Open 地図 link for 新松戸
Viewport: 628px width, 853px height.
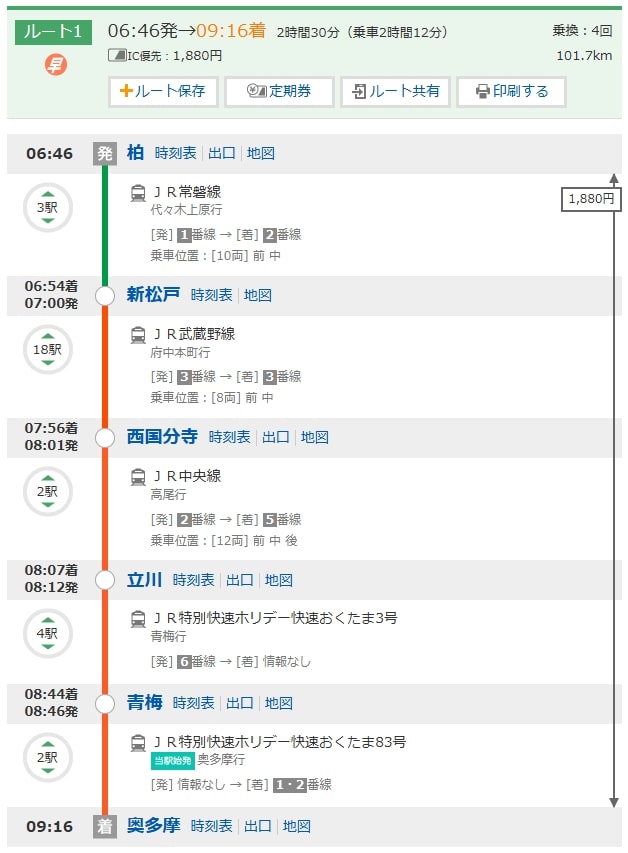point(258,295)
